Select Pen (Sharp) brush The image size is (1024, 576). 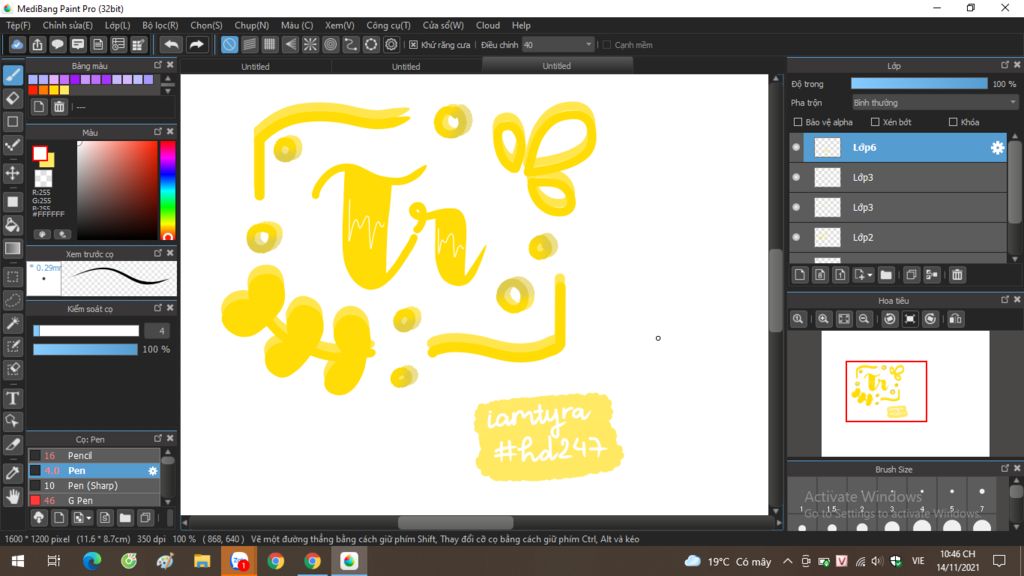[94, 486]
